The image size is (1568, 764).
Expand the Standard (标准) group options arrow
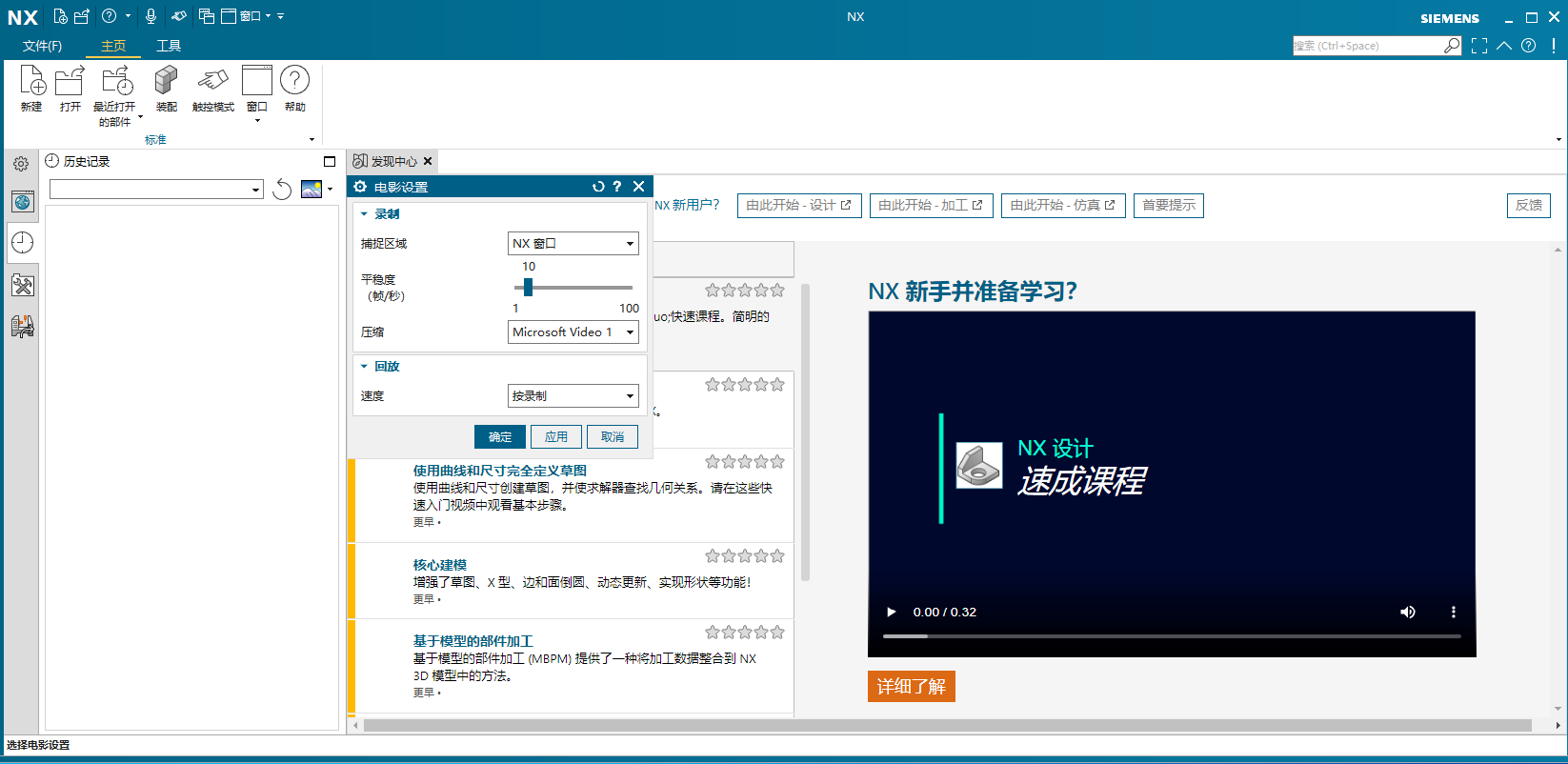click(312, 140)
